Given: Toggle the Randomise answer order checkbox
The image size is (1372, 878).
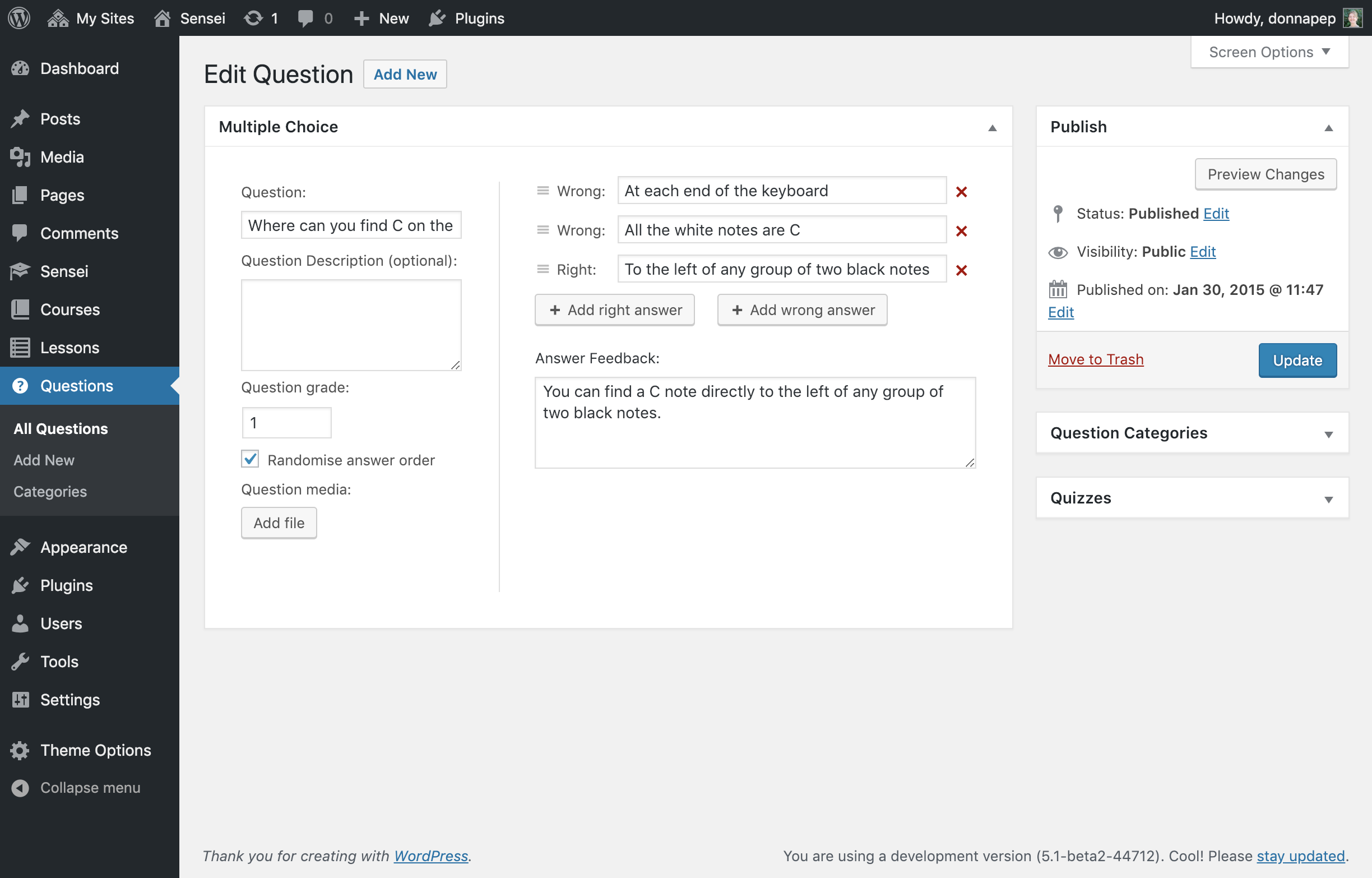Looking at the screenshot, I should [x=250, y=459].
